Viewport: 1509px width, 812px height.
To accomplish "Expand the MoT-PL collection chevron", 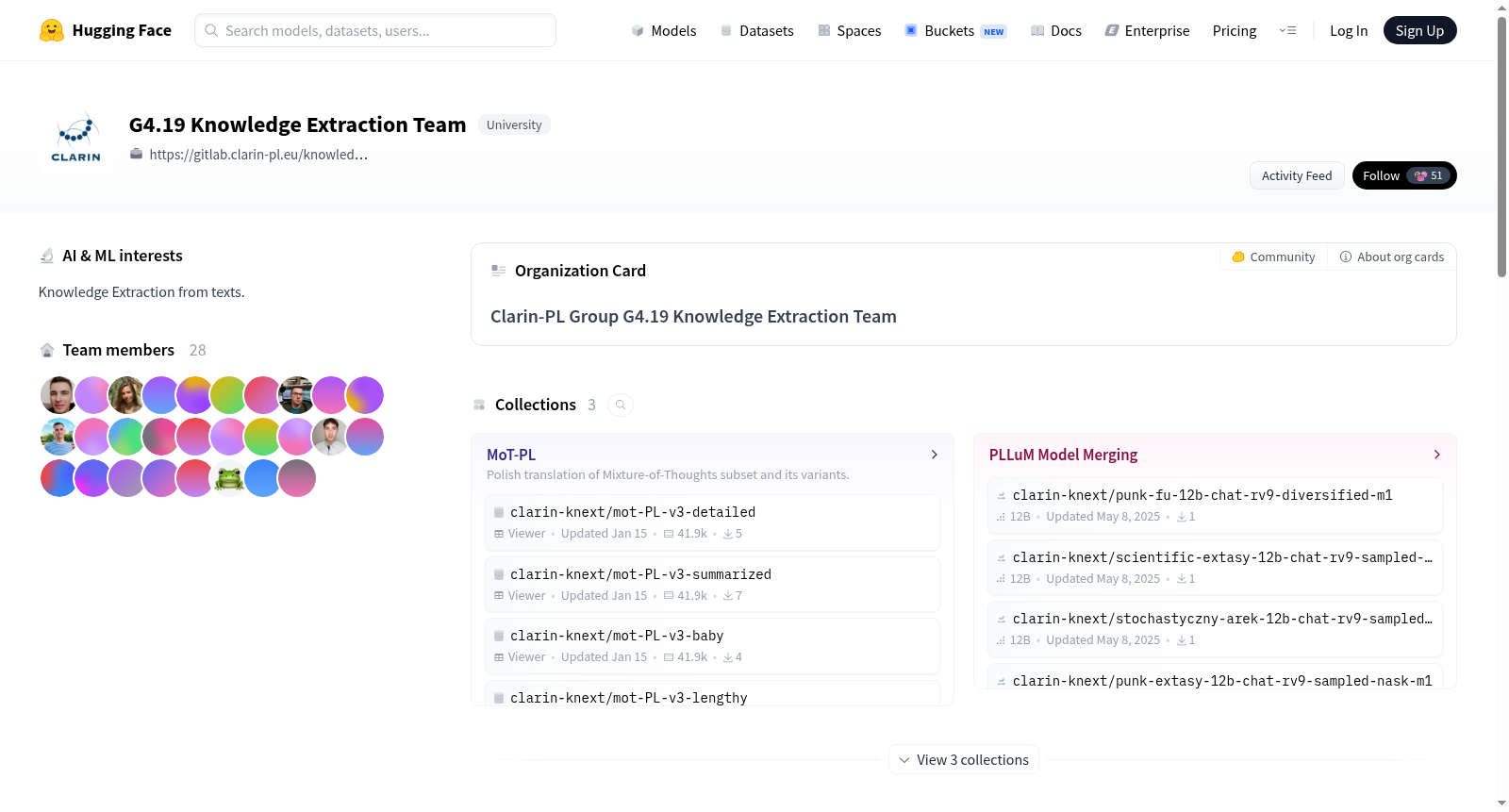I will [935, 455].
